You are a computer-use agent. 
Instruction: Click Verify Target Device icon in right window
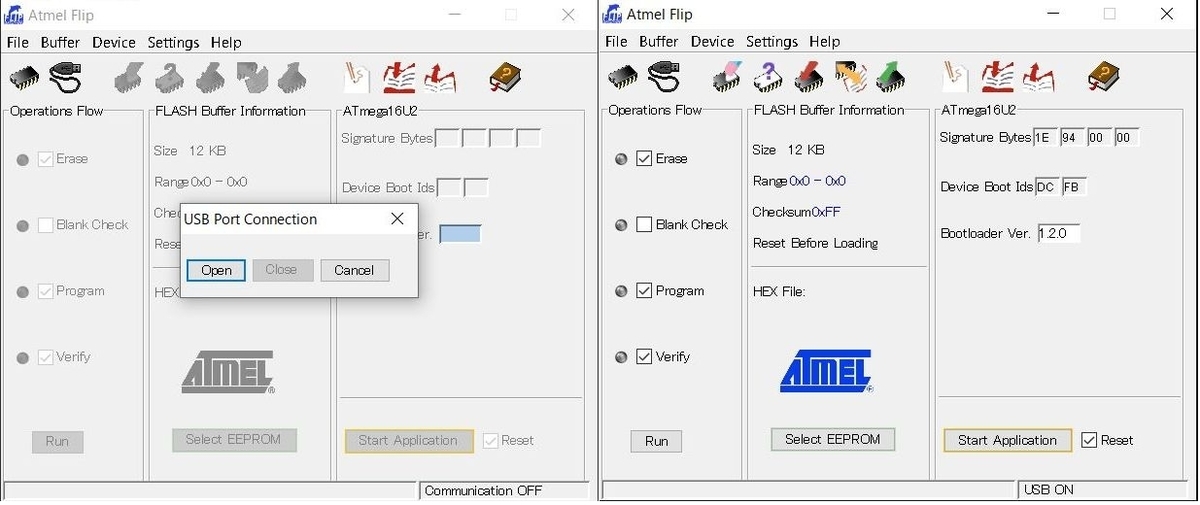tap(849, 76)
